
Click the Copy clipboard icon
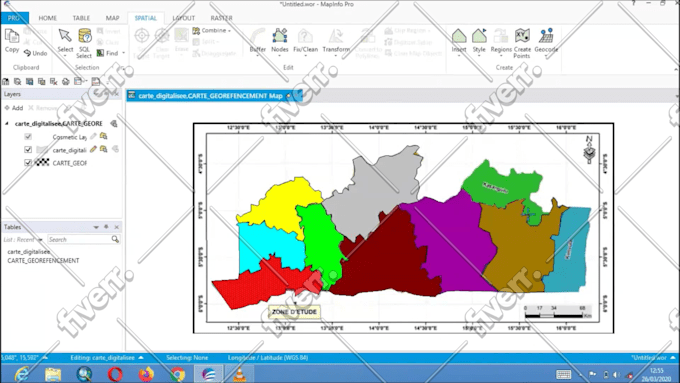[x=12, y=36]
